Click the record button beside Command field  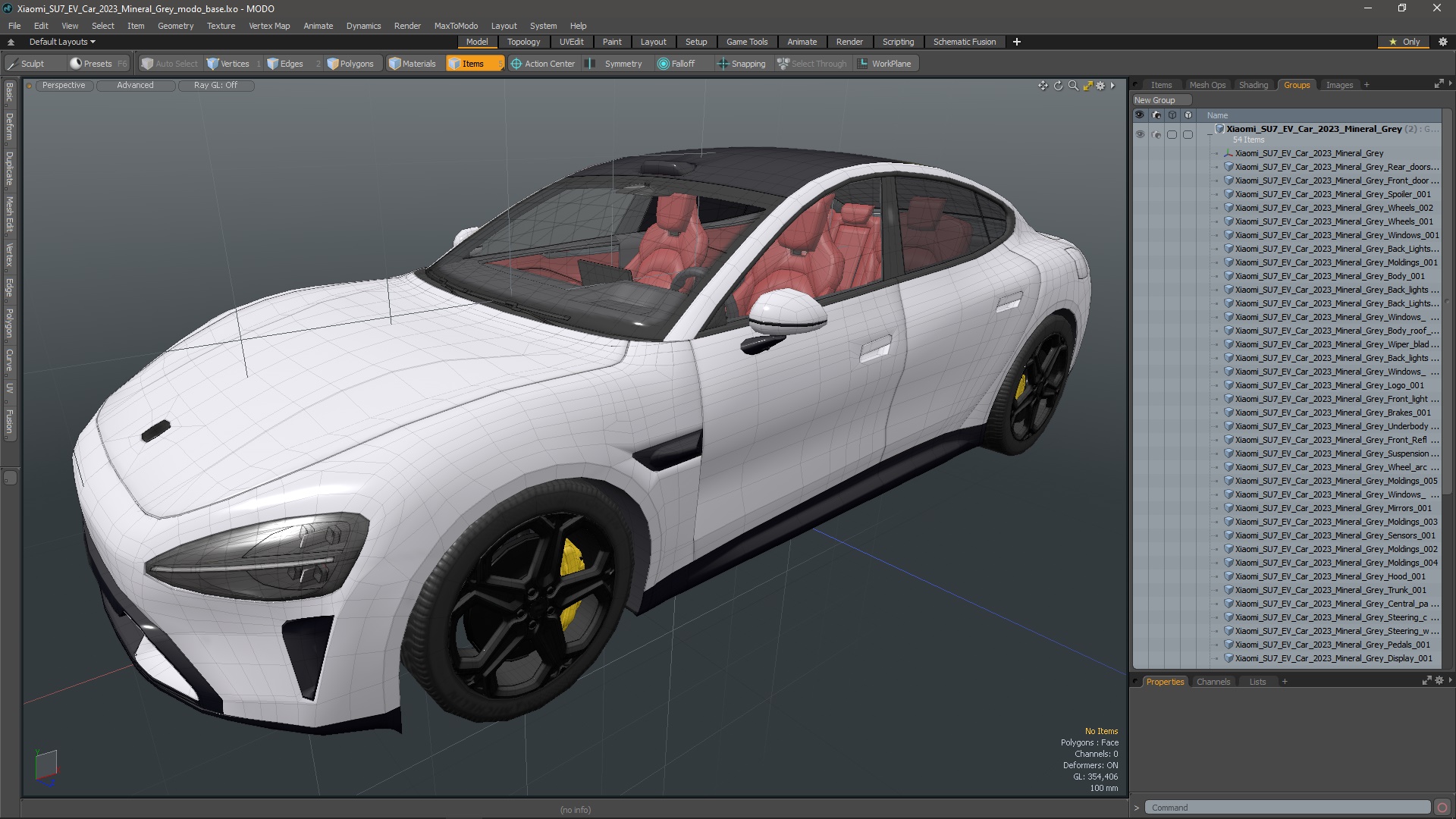[1442, 808]
